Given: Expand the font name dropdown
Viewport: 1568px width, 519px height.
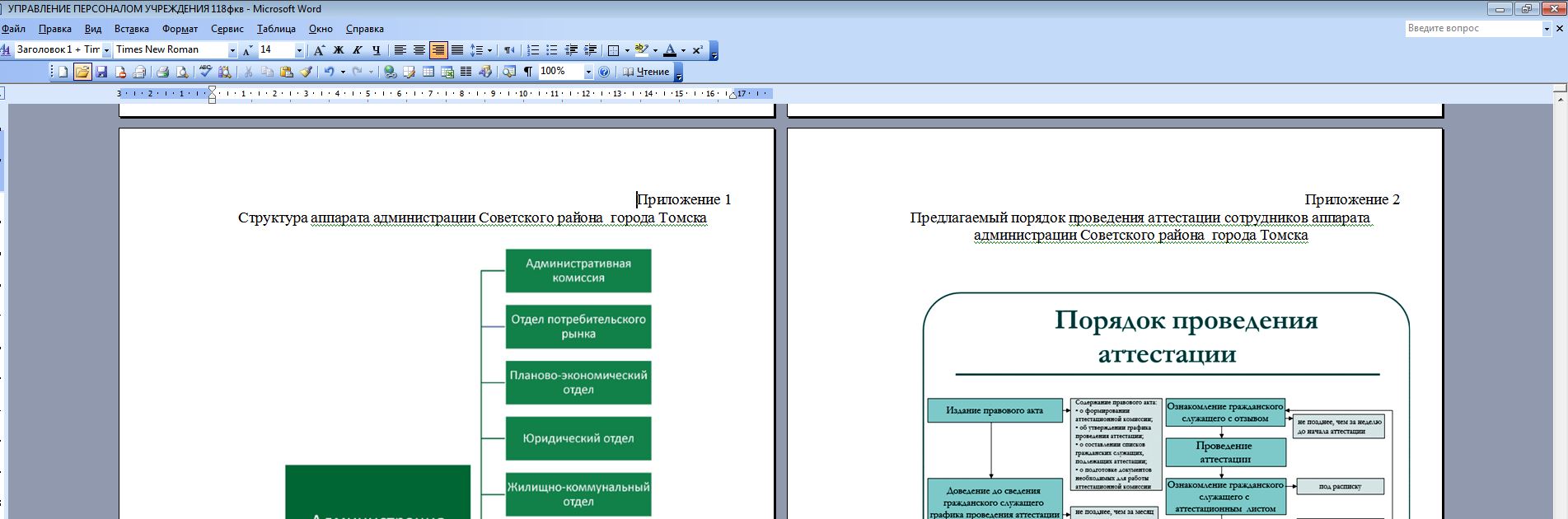Looking at the screenshot, I should (232, 50).
